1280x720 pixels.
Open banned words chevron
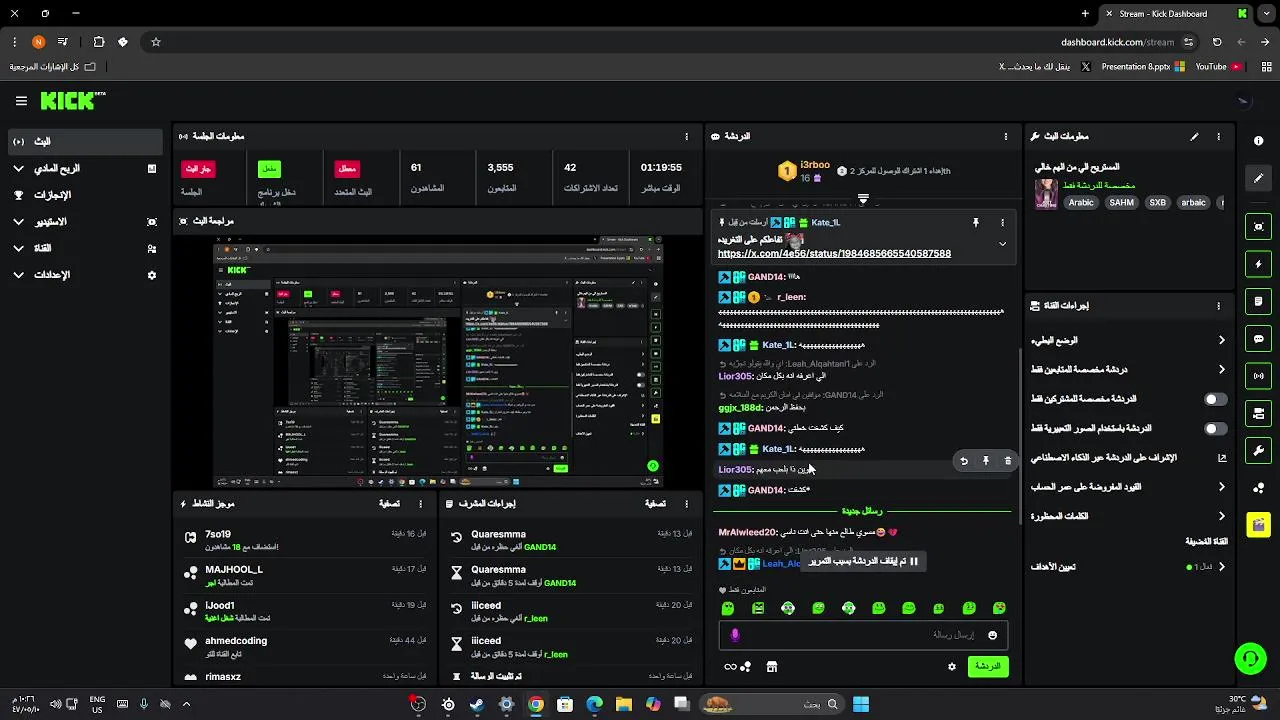point(1221,517)
